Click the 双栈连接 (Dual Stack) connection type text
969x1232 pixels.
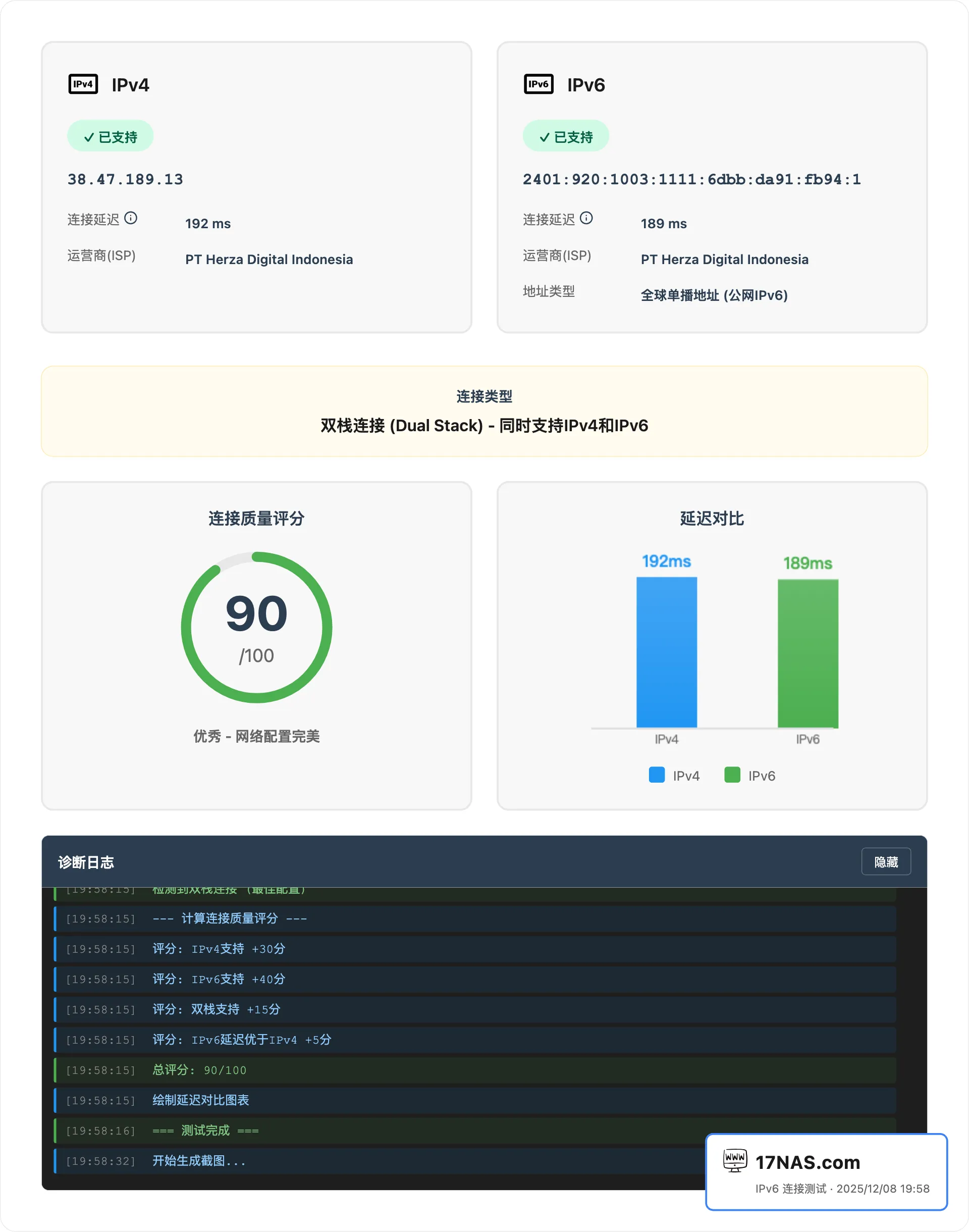(484, 425)
